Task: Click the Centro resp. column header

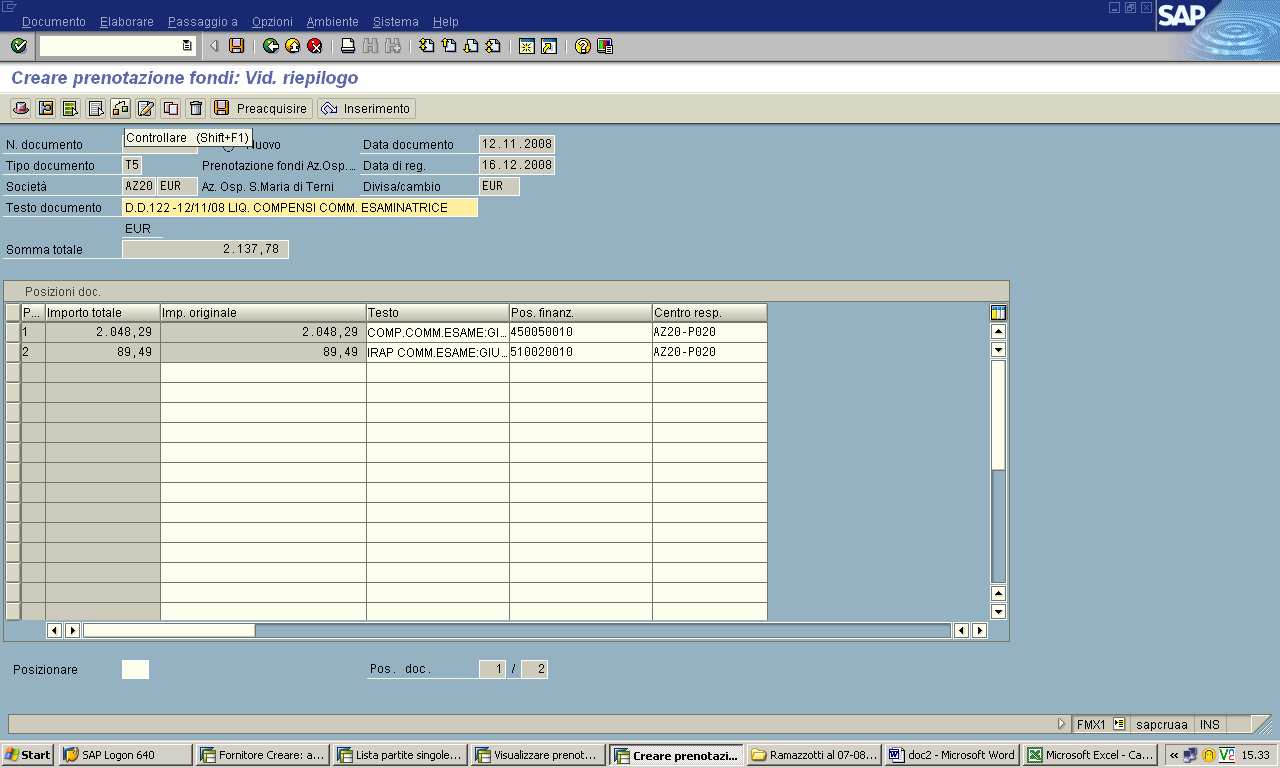Action: click(x=710, y=313)
